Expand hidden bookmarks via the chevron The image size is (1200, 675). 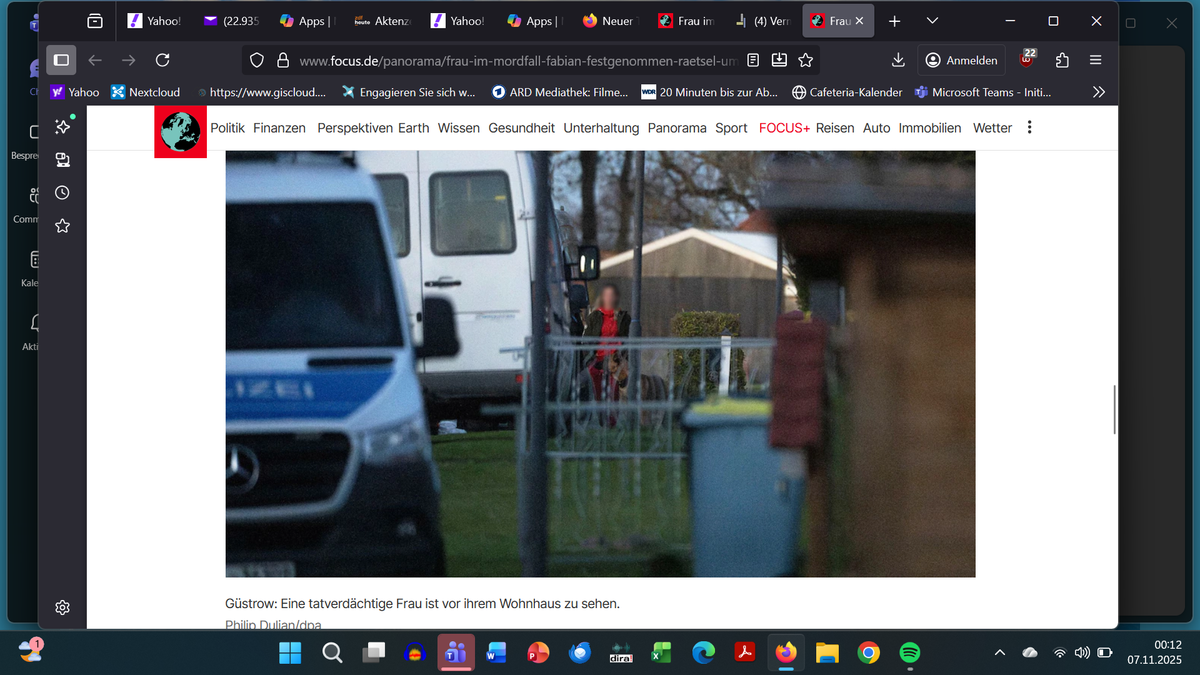(x=1098, y=91)
